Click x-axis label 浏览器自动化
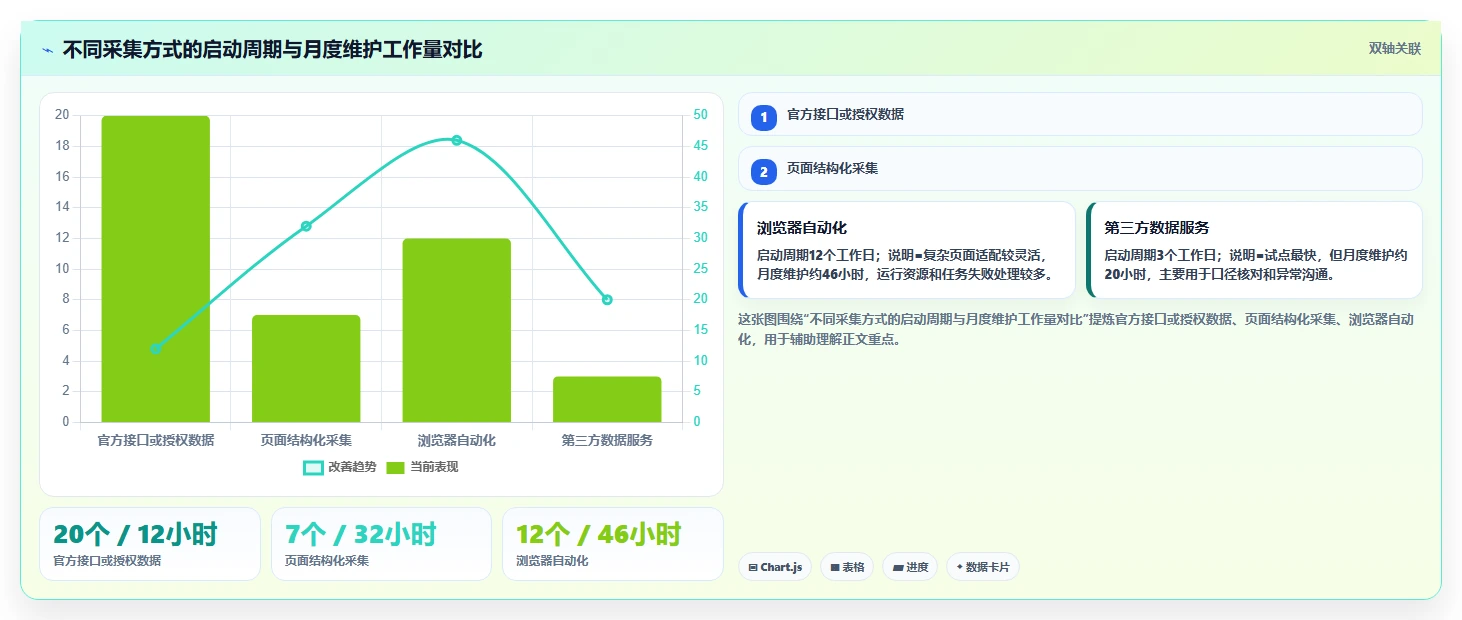 point(457,440)
